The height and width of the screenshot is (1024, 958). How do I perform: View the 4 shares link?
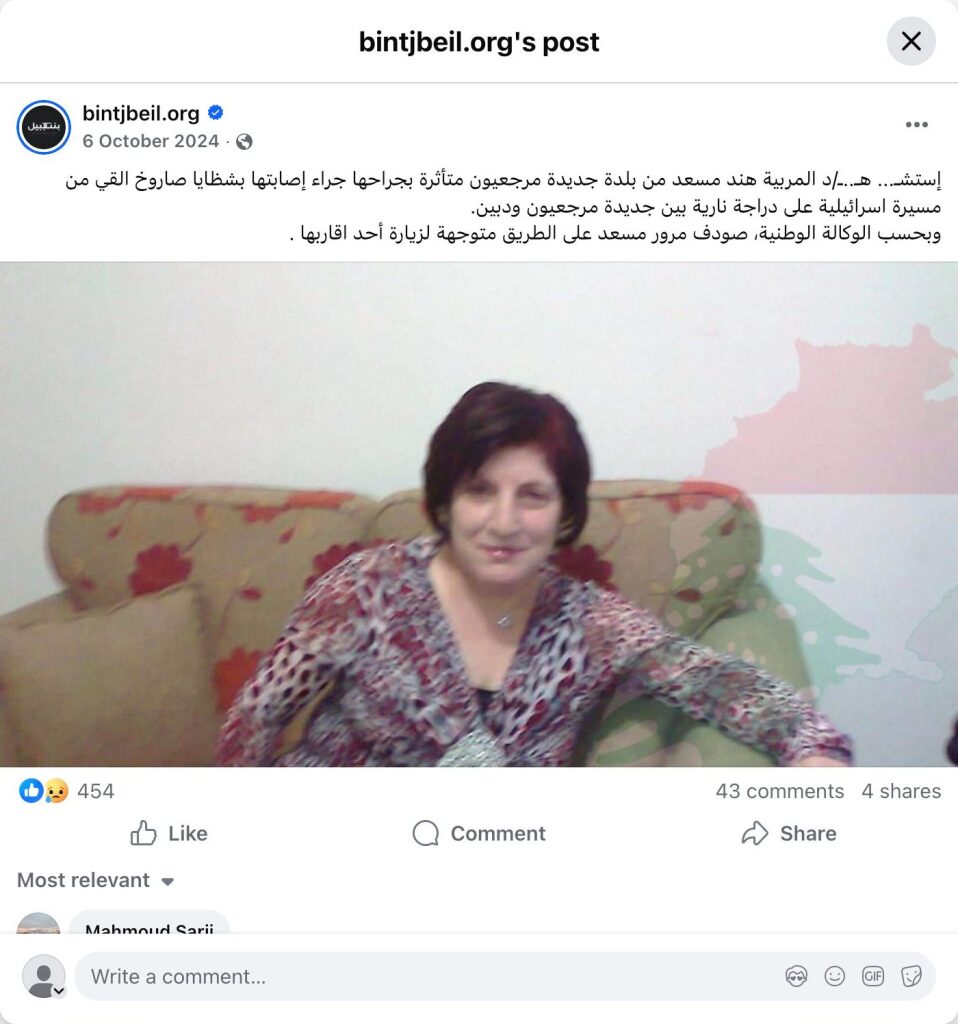click(x=901, y=792)
